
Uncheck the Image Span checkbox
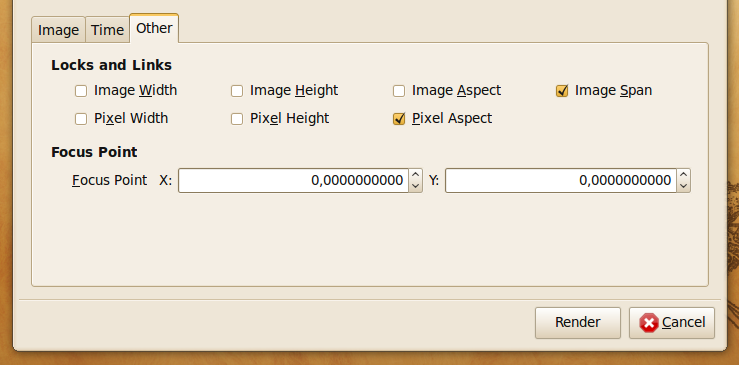[x=562, y=91]
